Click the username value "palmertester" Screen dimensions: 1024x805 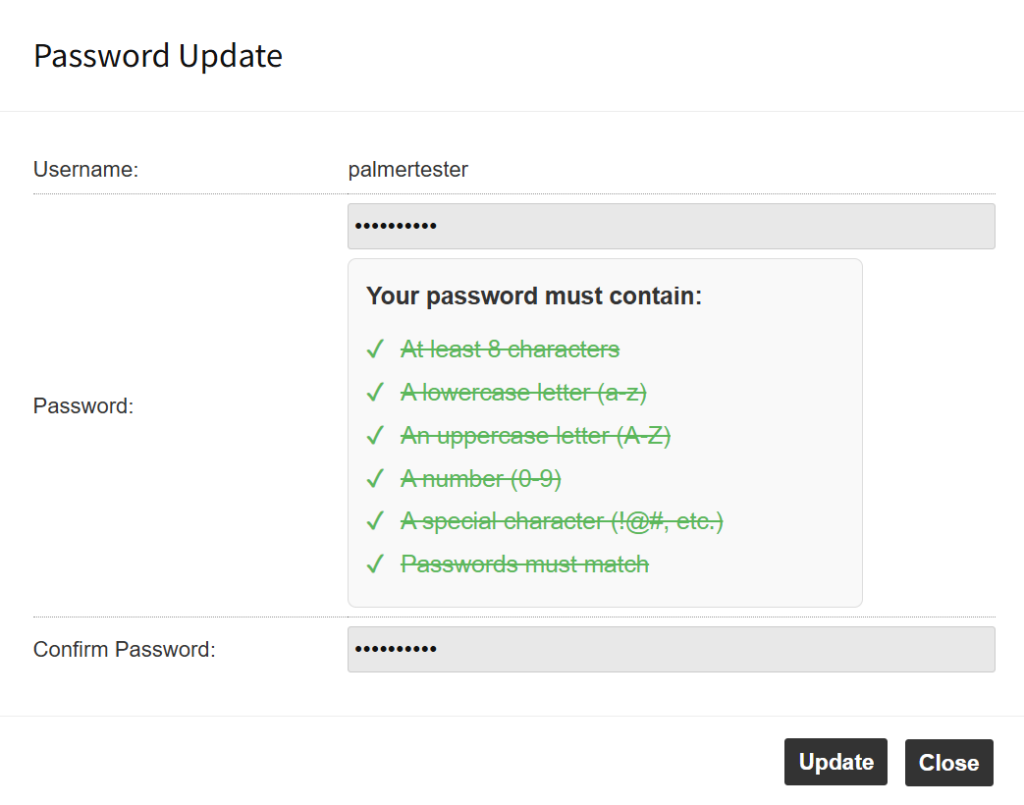click(408, 170)
